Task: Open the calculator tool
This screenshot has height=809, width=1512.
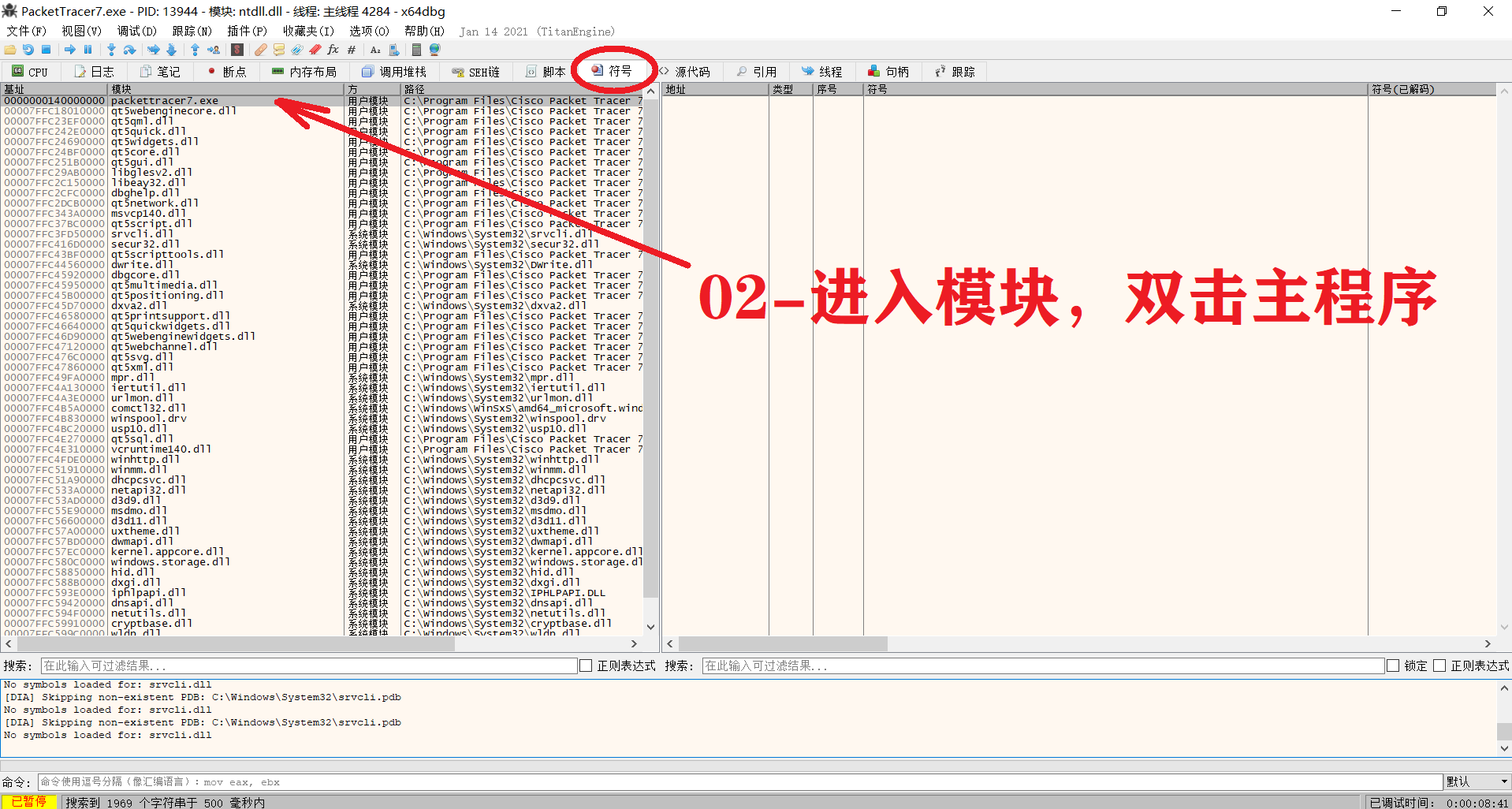Action: (x=417, y=50)
